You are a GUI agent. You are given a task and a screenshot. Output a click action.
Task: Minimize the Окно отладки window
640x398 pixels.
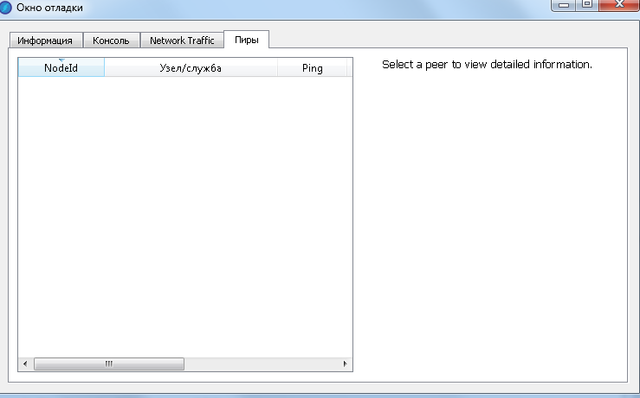pyautogui.click(x=564, y=5)
